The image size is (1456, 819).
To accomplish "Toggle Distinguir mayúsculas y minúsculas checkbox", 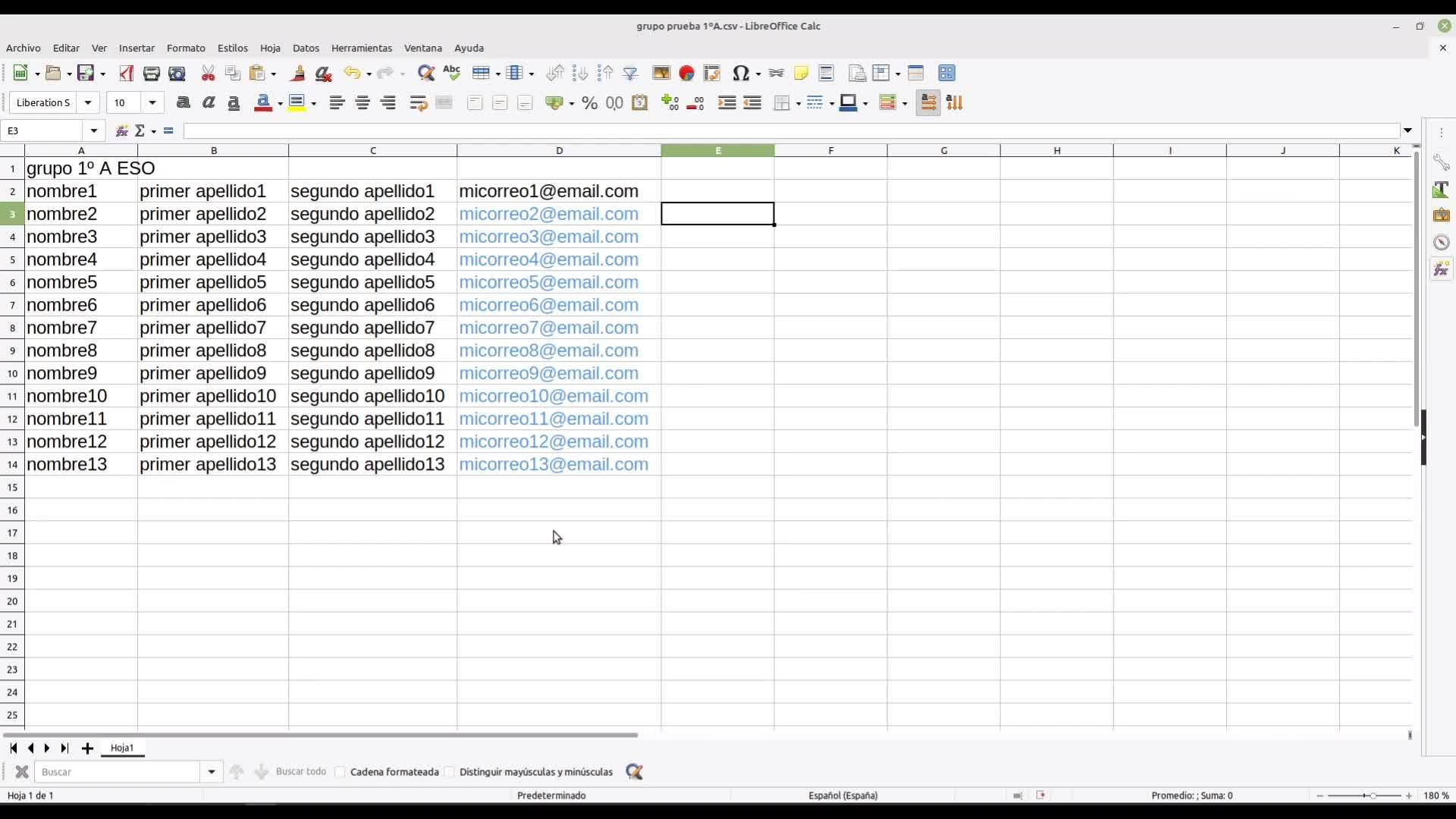I will 450,772.
